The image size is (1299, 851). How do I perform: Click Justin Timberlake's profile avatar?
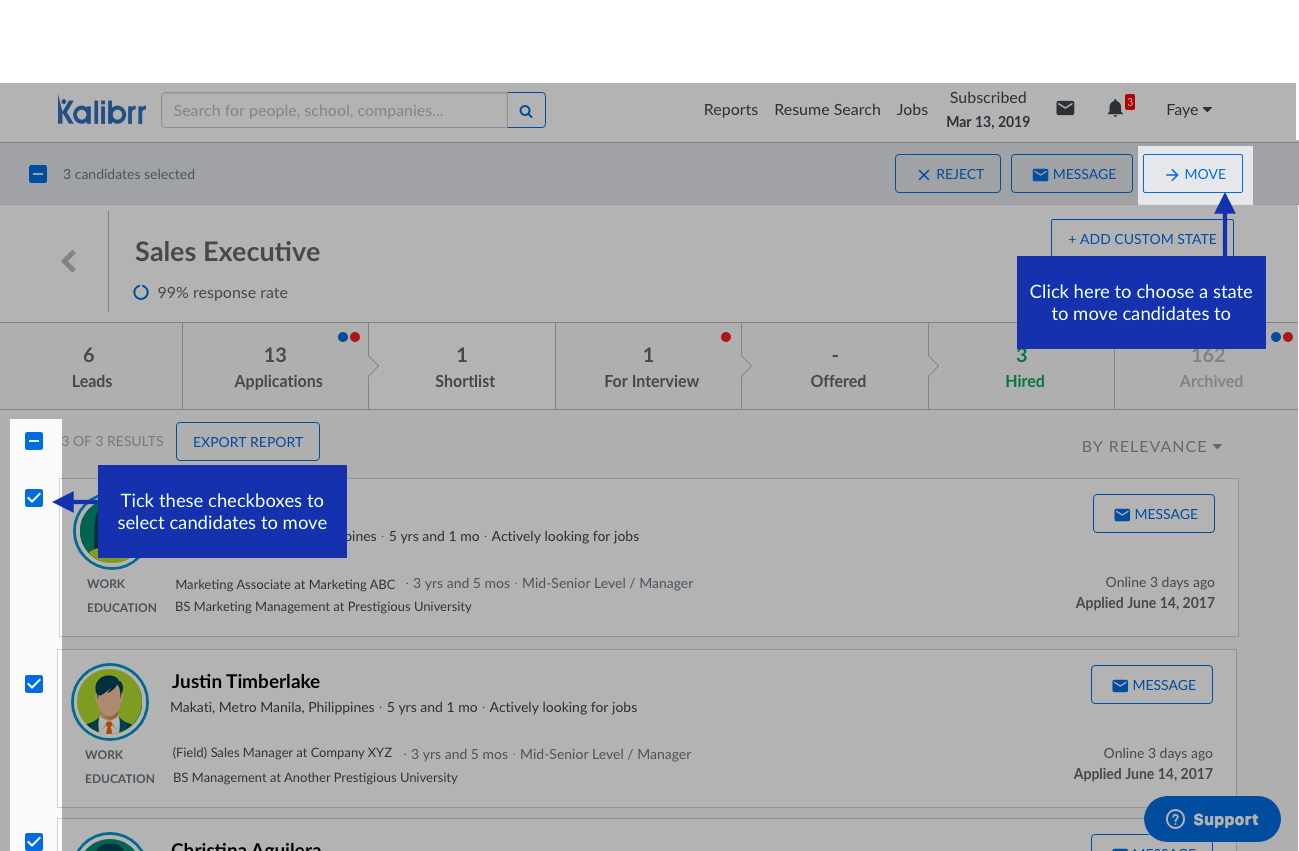(x=110, y=702)
